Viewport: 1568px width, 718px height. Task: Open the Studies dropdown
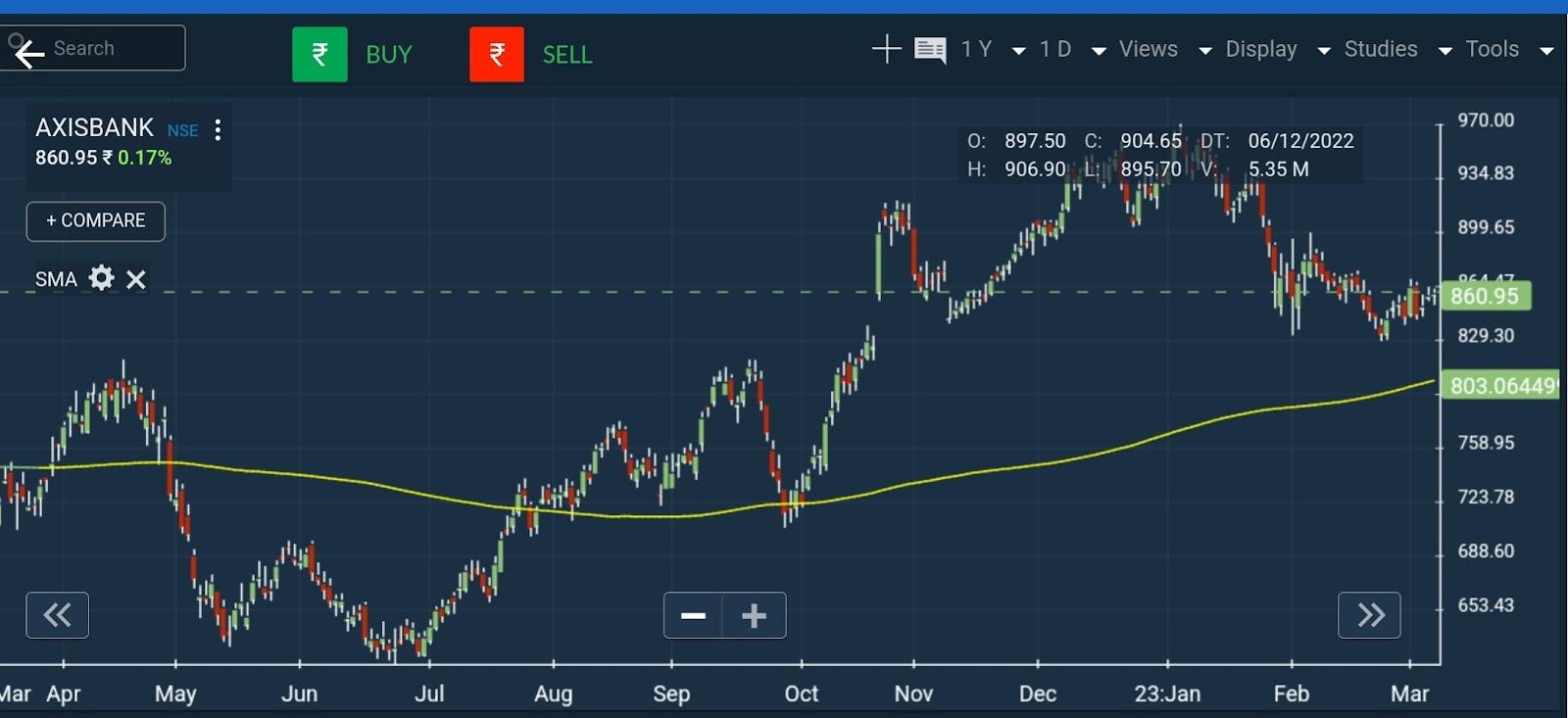(1398, 50)
